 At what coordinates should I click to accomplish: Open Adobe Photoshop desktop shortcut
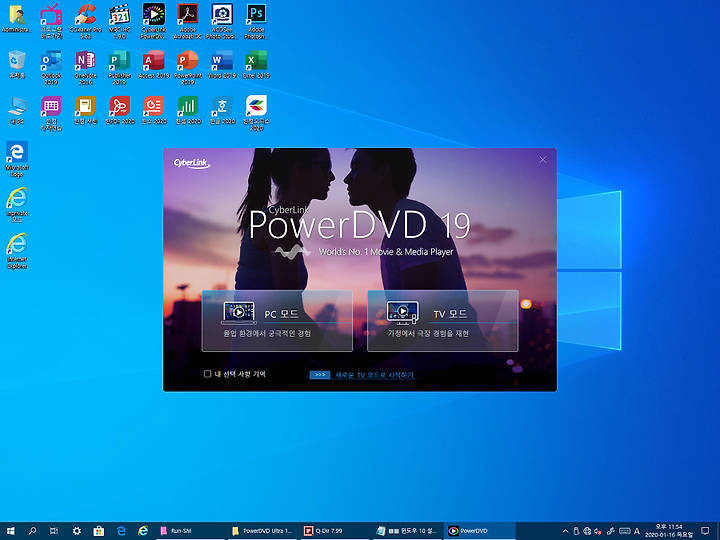pyautogui.click(x=256, y=21)
